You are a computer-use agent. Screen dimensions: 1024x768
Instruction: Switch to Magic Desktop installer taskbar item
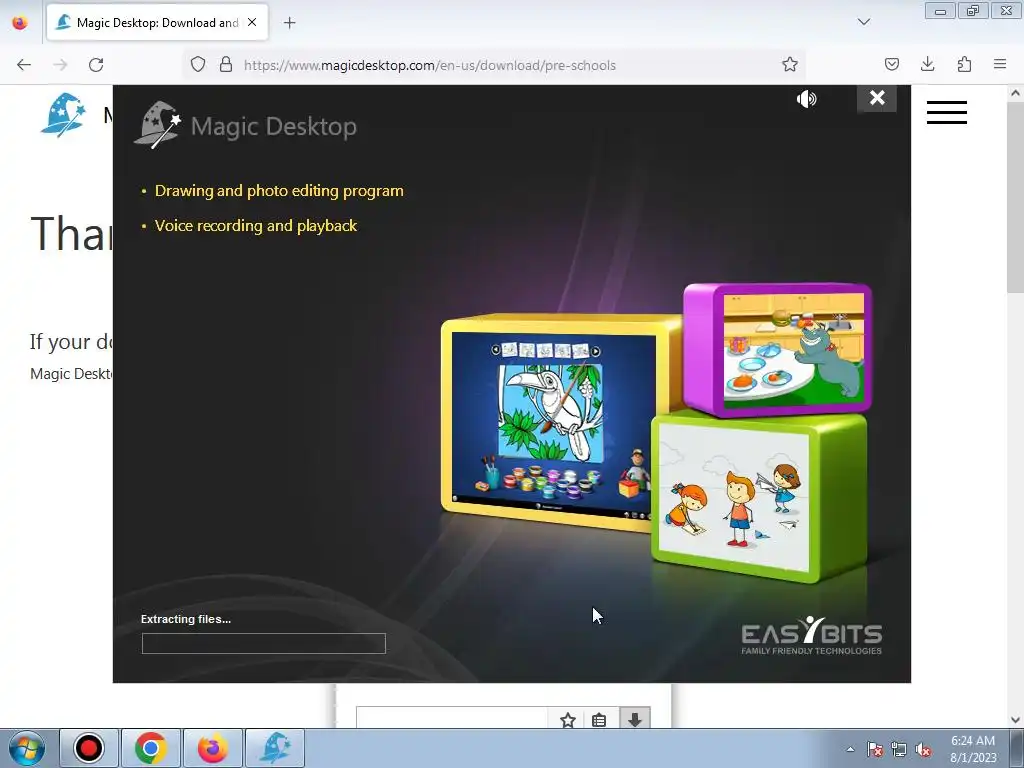275,748
